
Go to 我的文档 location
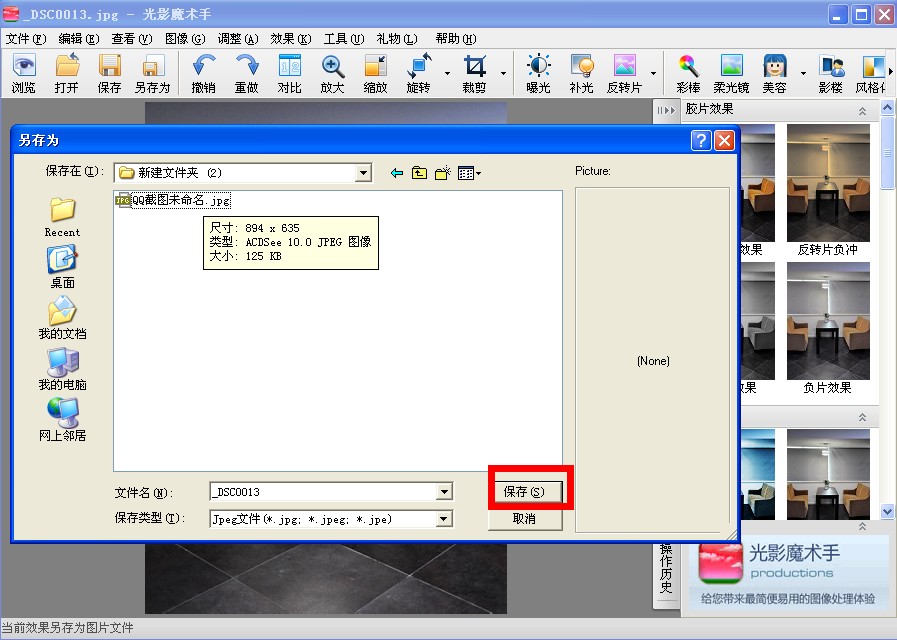tap(62, 318)
